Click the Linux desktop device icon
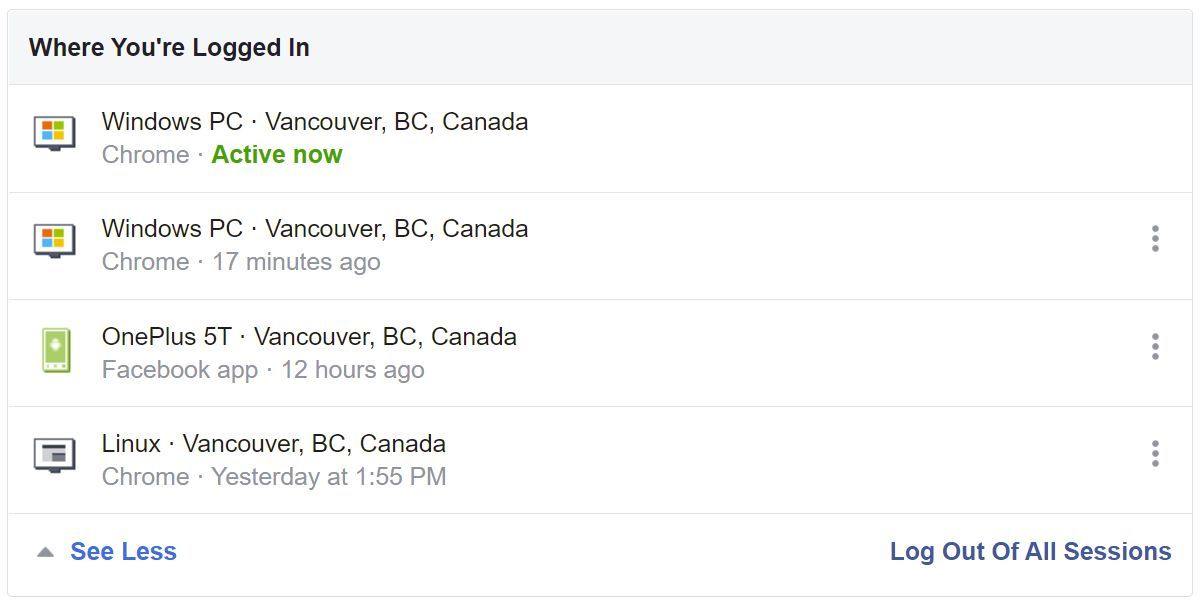The image size is (1200, 603). (x=54, y=455)
